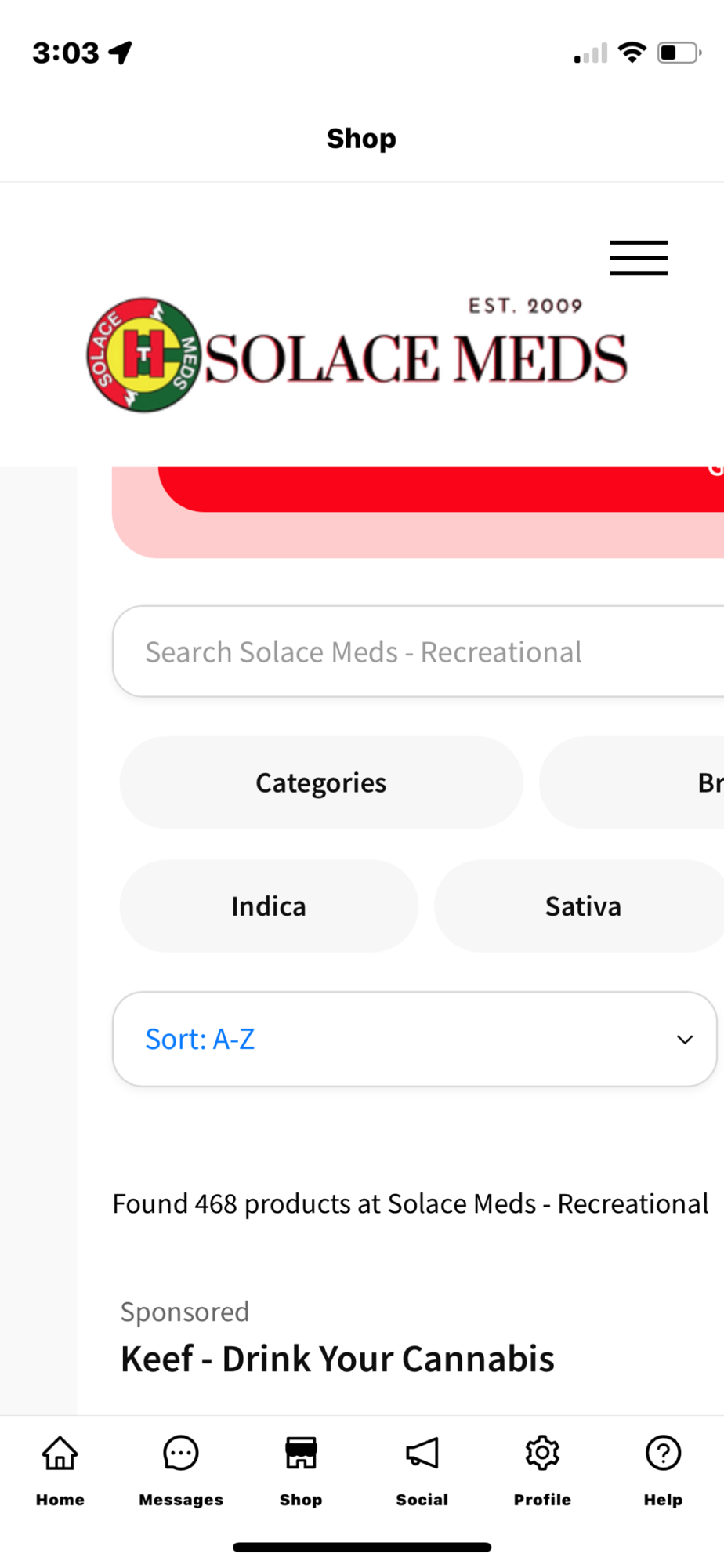Viewport: 724px width, 1568px height.
Task: Toggle the Sativa filter
Action: [582, 906]
